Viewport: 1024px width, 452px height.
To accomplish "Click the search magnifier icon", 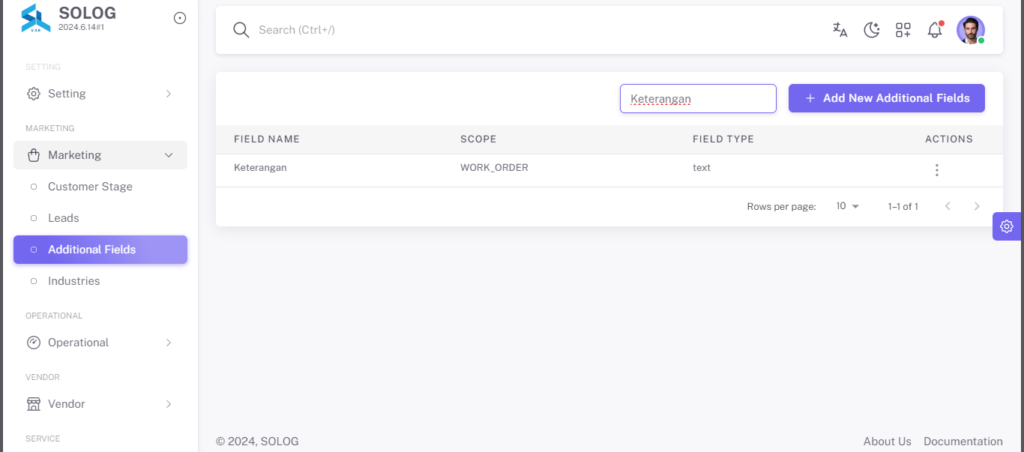I will (x=241, y=30).
